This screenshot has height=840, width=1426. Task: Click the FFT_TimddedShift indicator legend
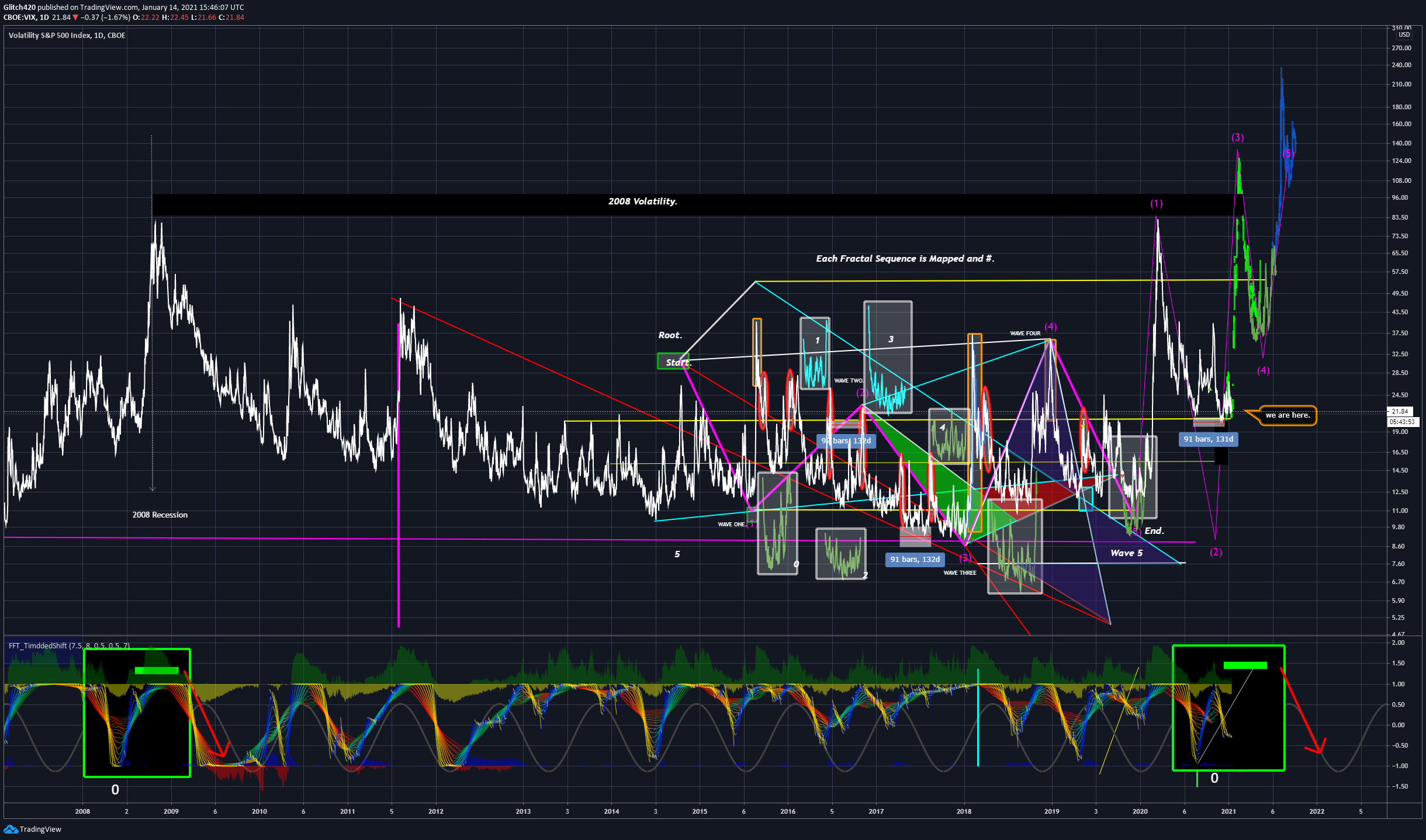pos(69,645)
